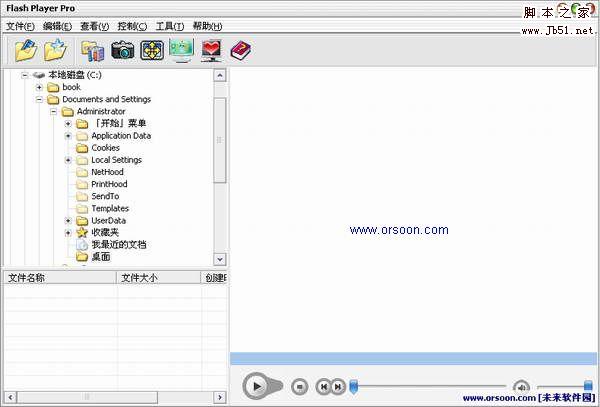Click the playback seek slider handle

354,386
